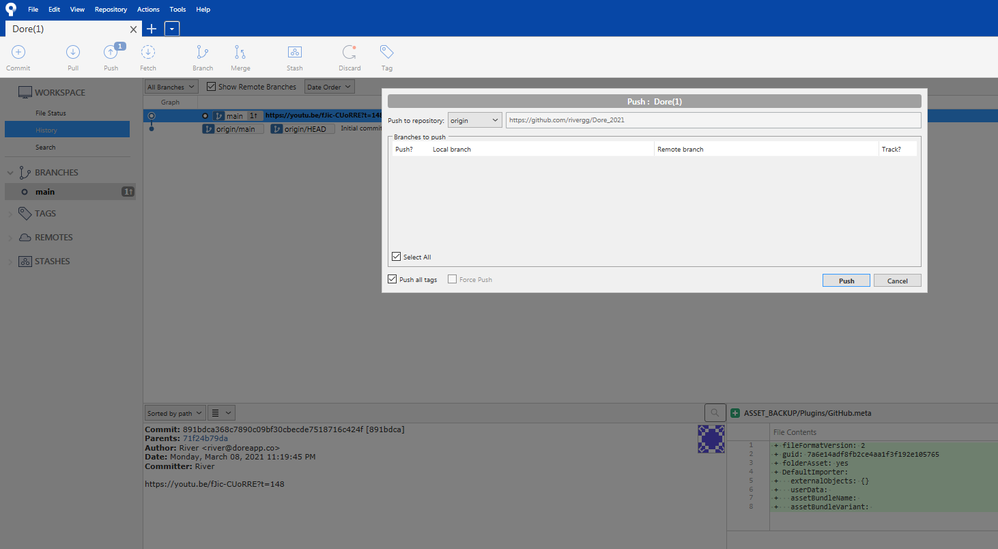
Task: Click the Push button in dialog
Action: (846, 281)
